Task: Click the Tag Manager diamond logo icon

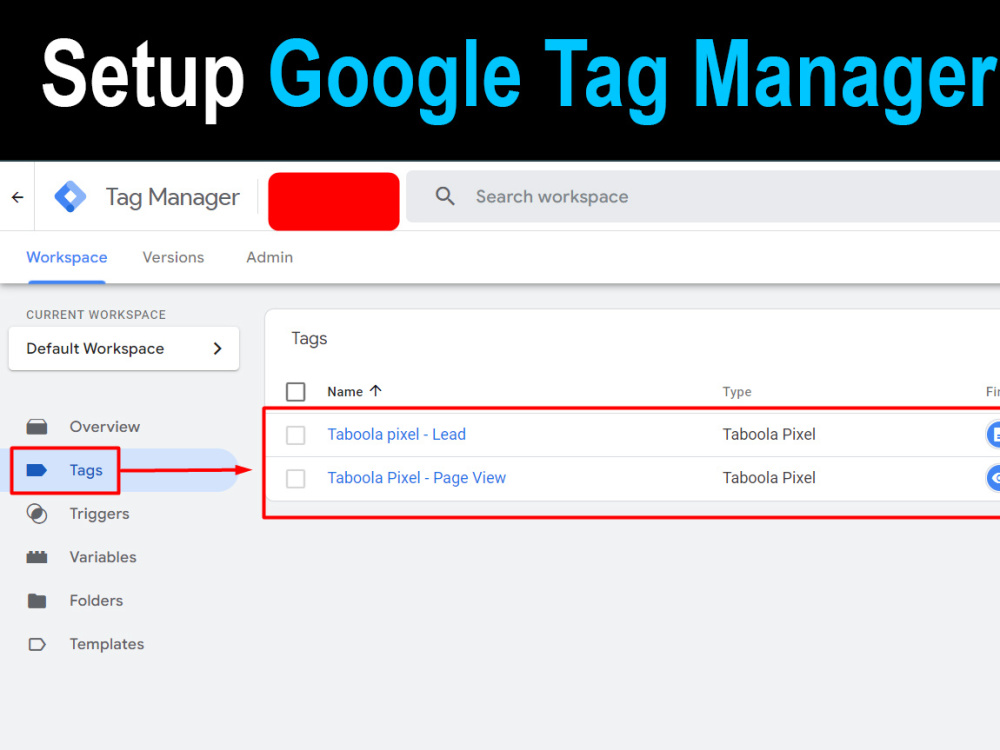Action: tap(70, 196)
